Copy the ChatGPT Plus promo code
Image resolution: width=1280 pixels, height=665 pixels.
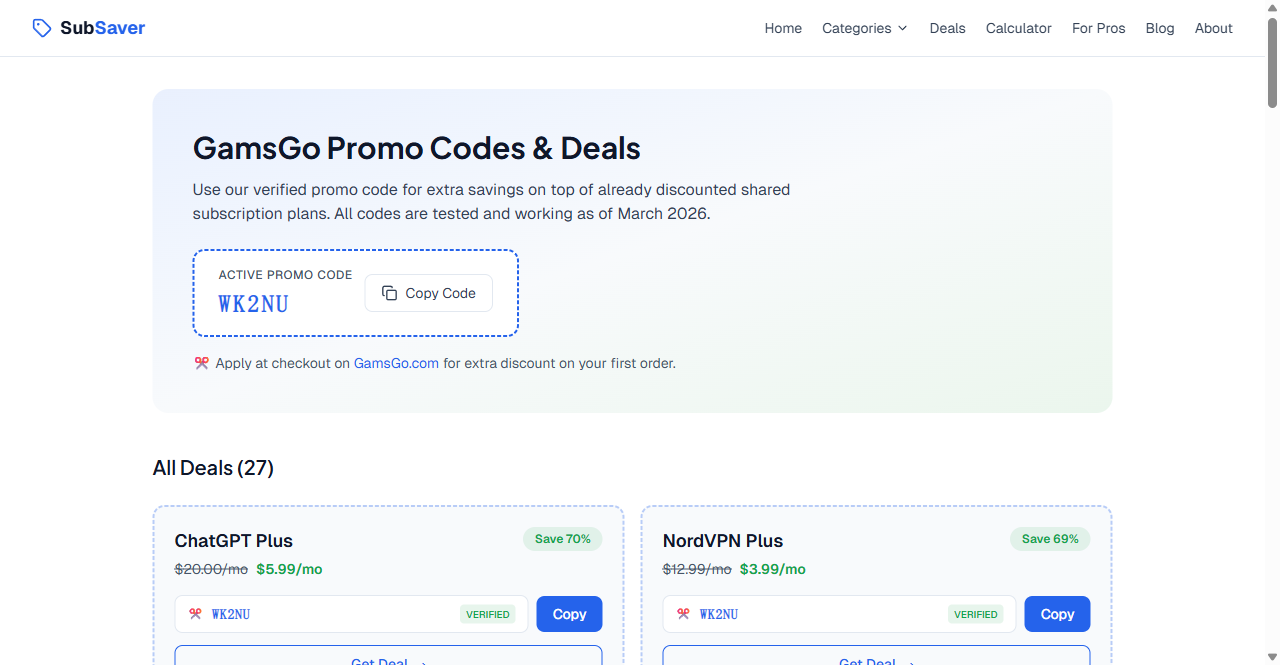(569, 614)
